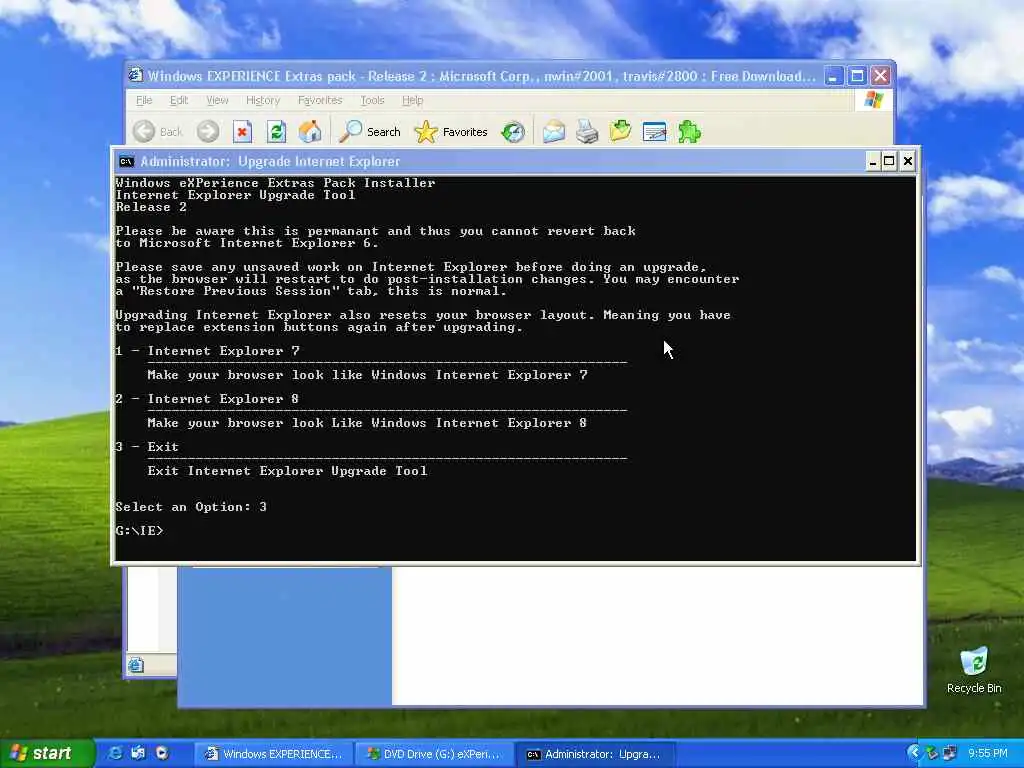Open the Edit menu in the browser
This screenshot has width=1024, height=768.
[178, 100]
